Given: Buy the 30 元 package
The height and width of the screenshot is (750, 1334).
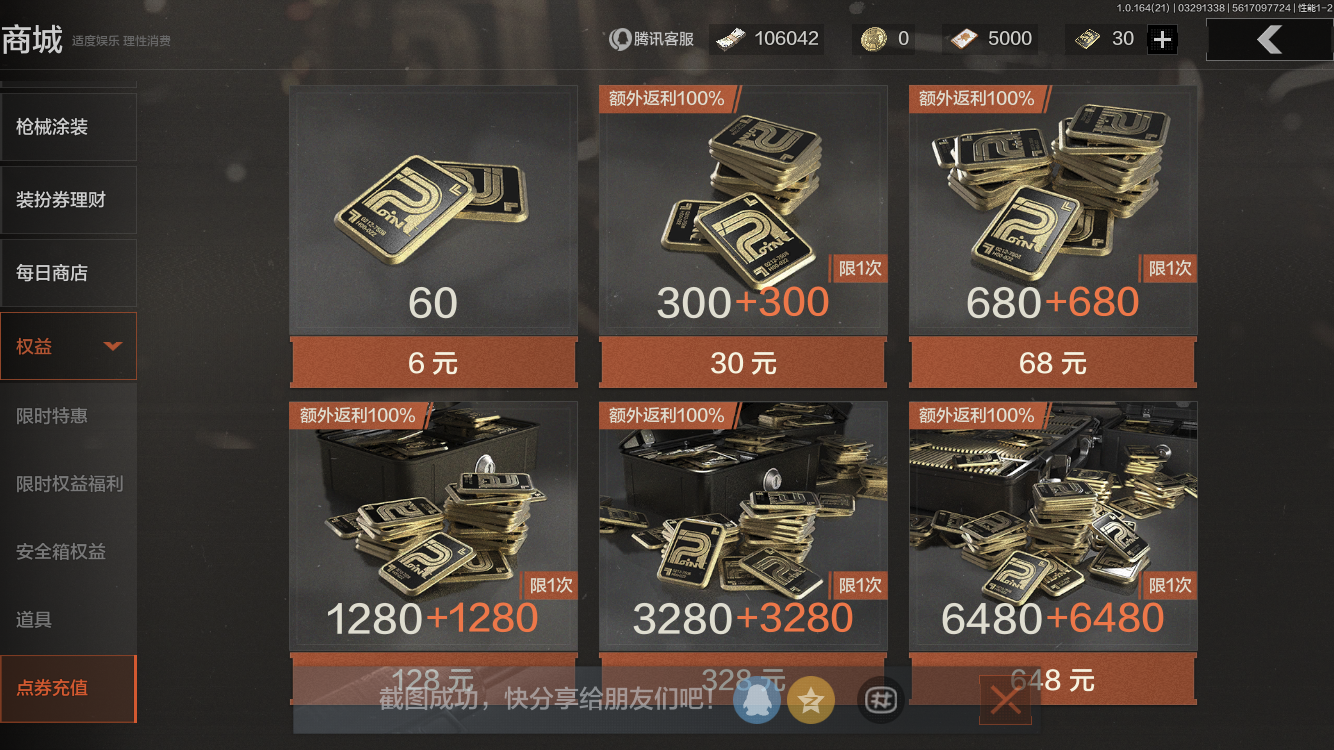Looking at the screenshot, I should pyautogui.click(x=743, y=363).
